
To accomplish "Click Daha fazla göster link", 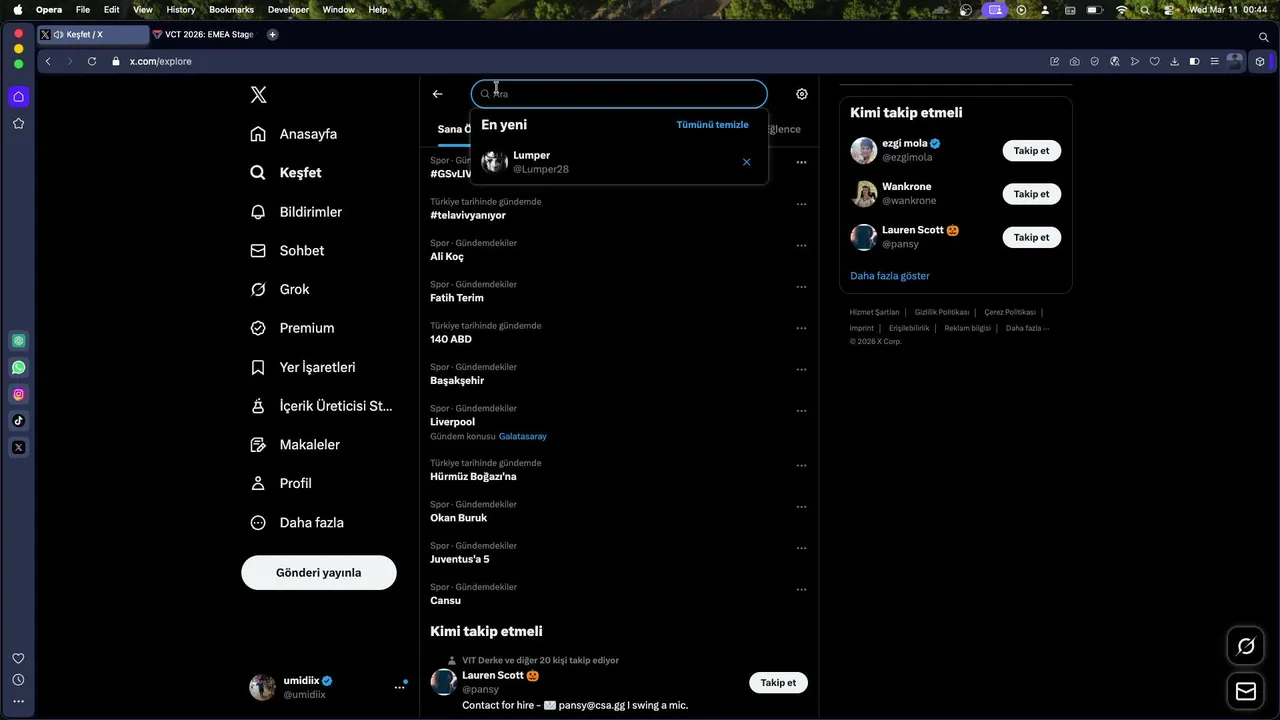I will click(x=890, y=276).
